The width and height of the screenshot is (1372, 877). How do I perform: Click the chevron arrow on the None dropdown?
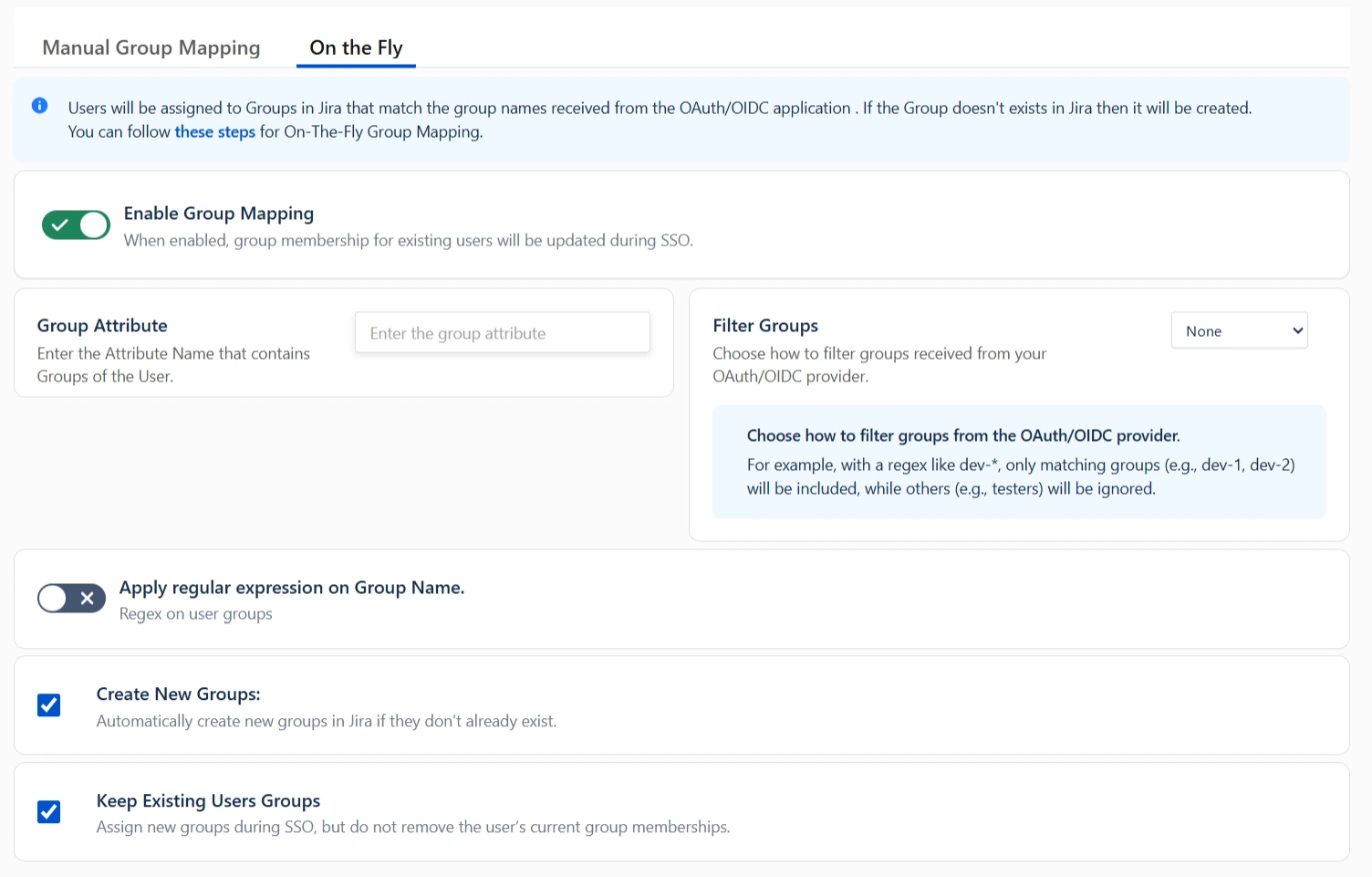click(1297, 331)
